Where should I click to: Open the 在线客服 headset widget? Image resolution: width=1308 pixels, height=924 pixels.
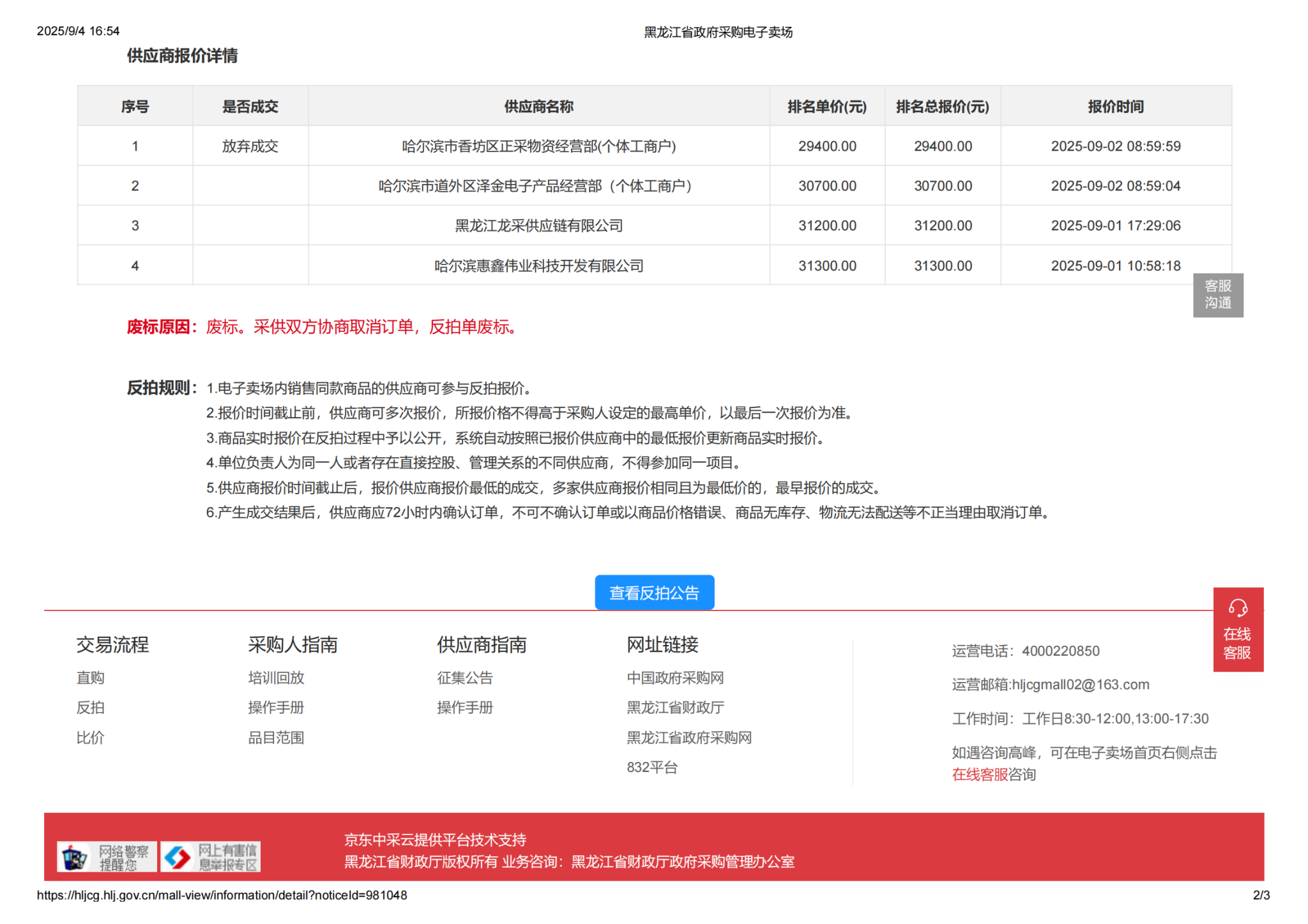pyautogui.click(x=1237, y=629)
